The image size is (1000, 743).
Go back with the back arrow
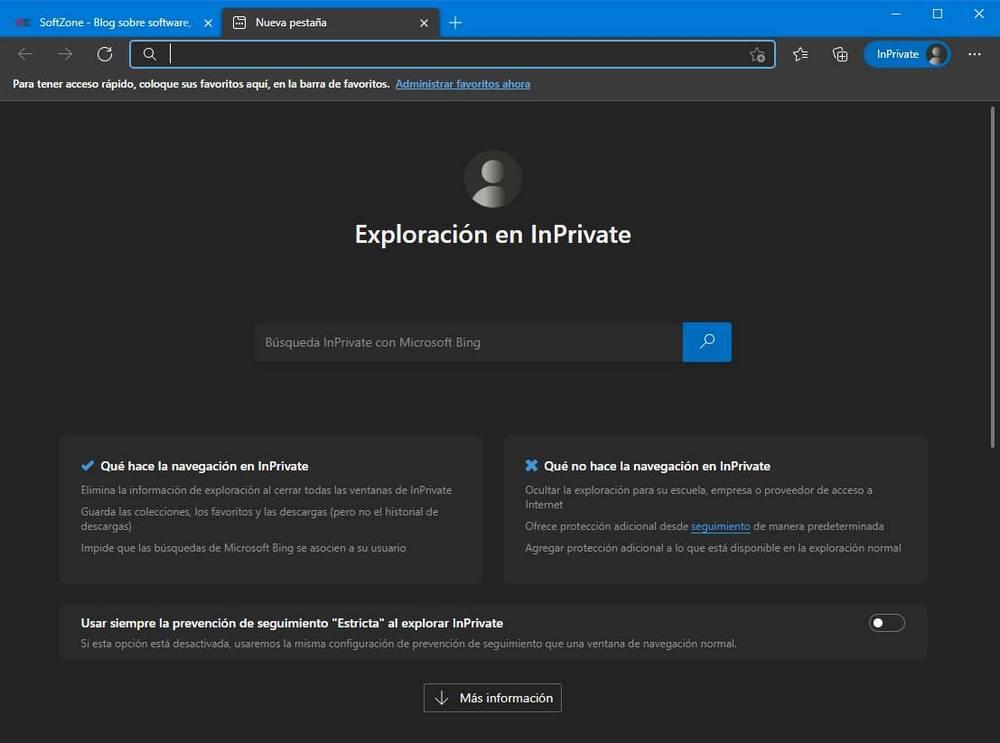[25, 54]
